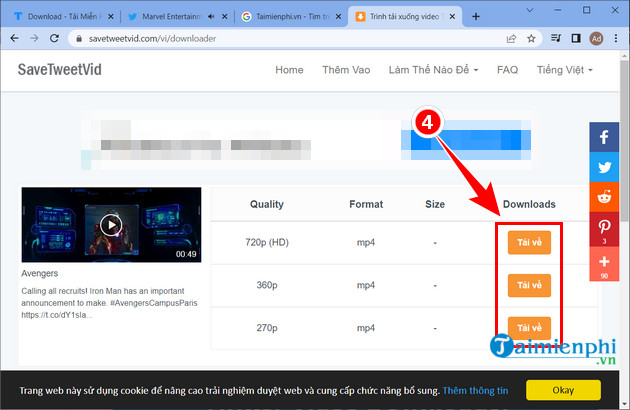The image size is (630, 410).
Task: Switch to the Marvel Entertainment tab
Action: pos(171,16)
